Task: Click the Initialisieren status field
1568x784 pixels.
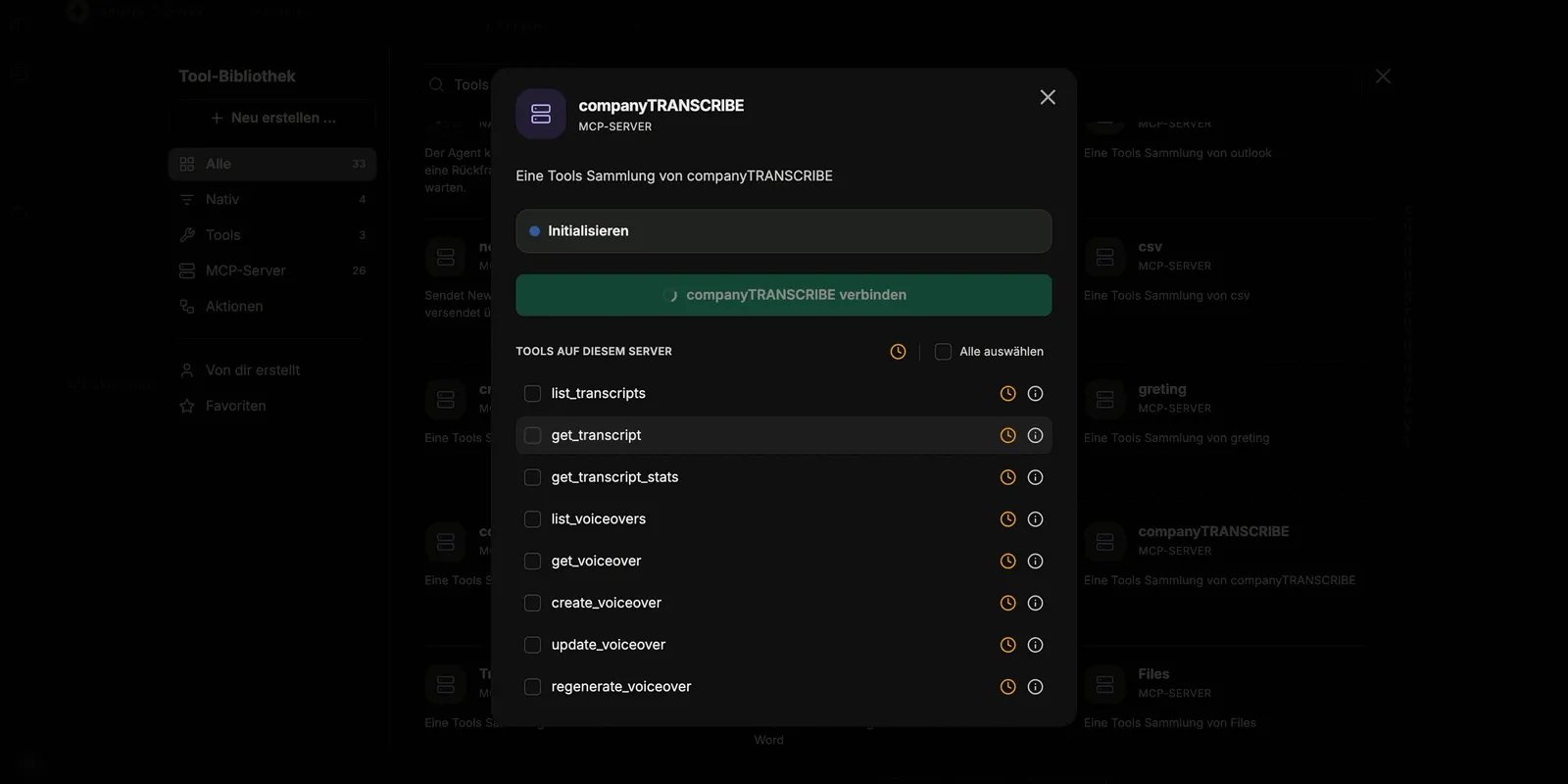Action: pos(784,231)
